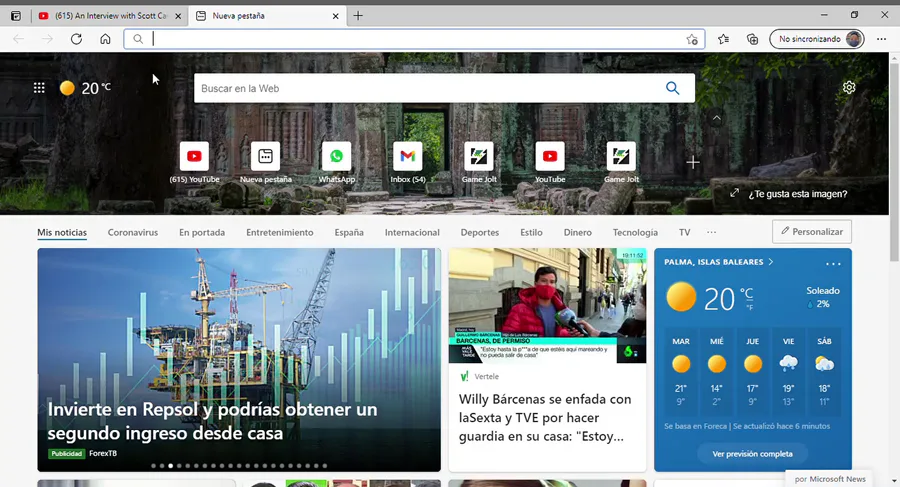Image resolution: width=900 pixels, height=487 pixels.
Task: Click Ver previsión completa button
Action: click(x=752, y=454)
